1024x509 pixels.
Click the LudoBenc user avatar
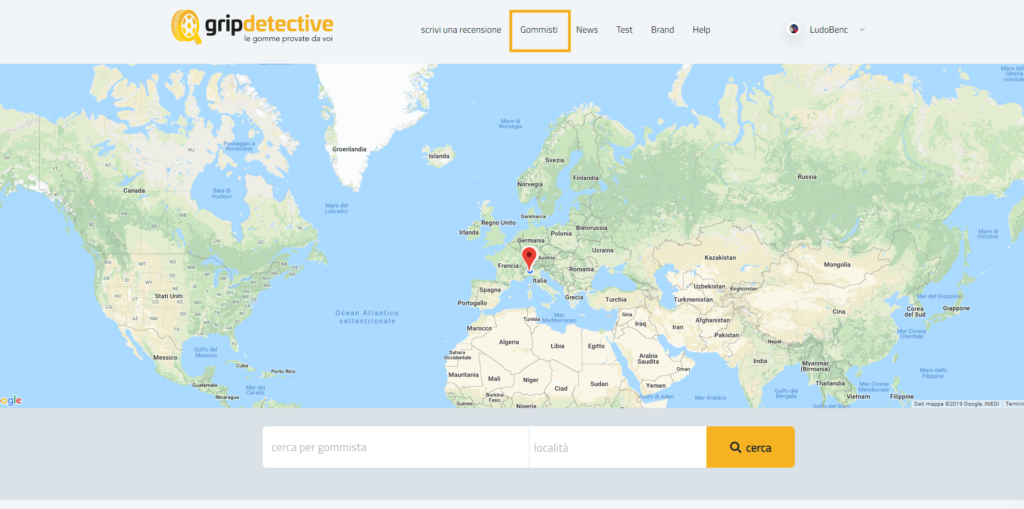pos(794,30)
